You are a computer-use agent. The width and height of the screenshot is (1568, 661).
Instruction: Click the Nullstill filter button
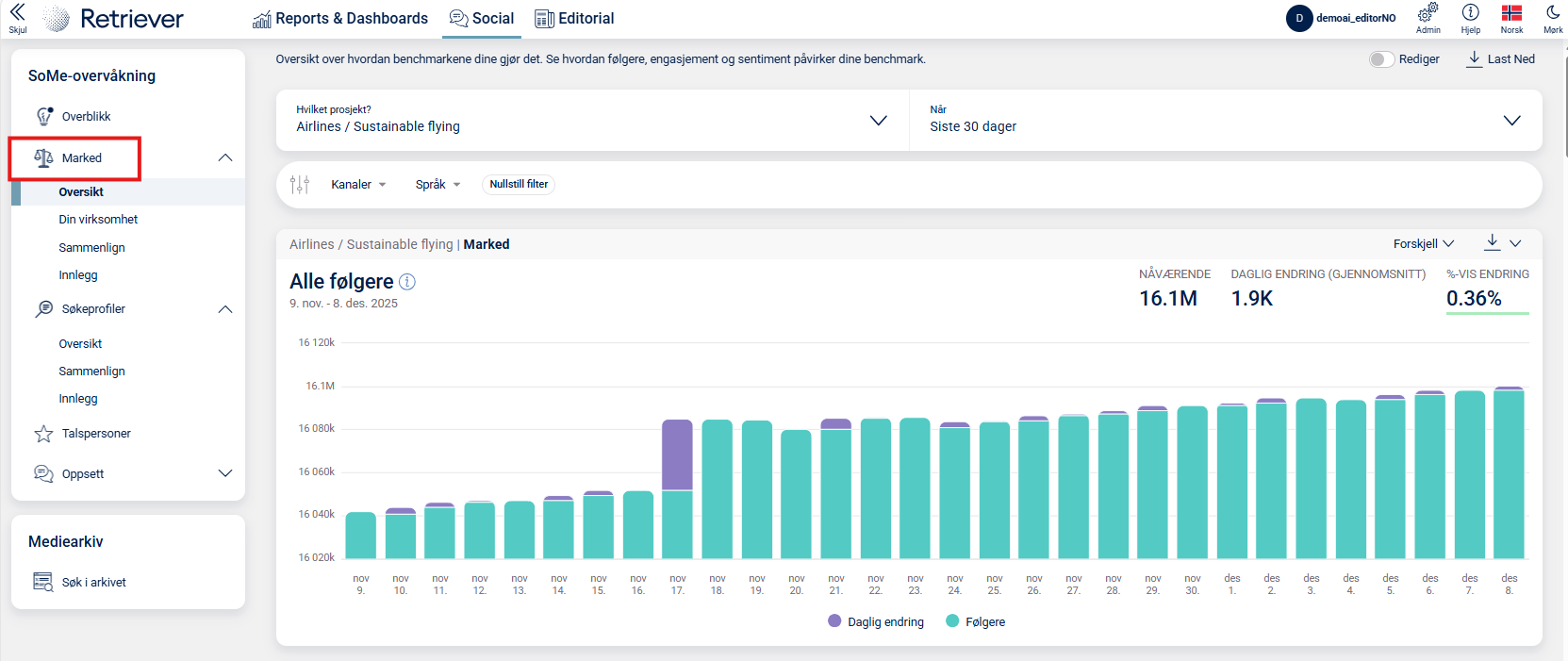click(x=519, y=185)
